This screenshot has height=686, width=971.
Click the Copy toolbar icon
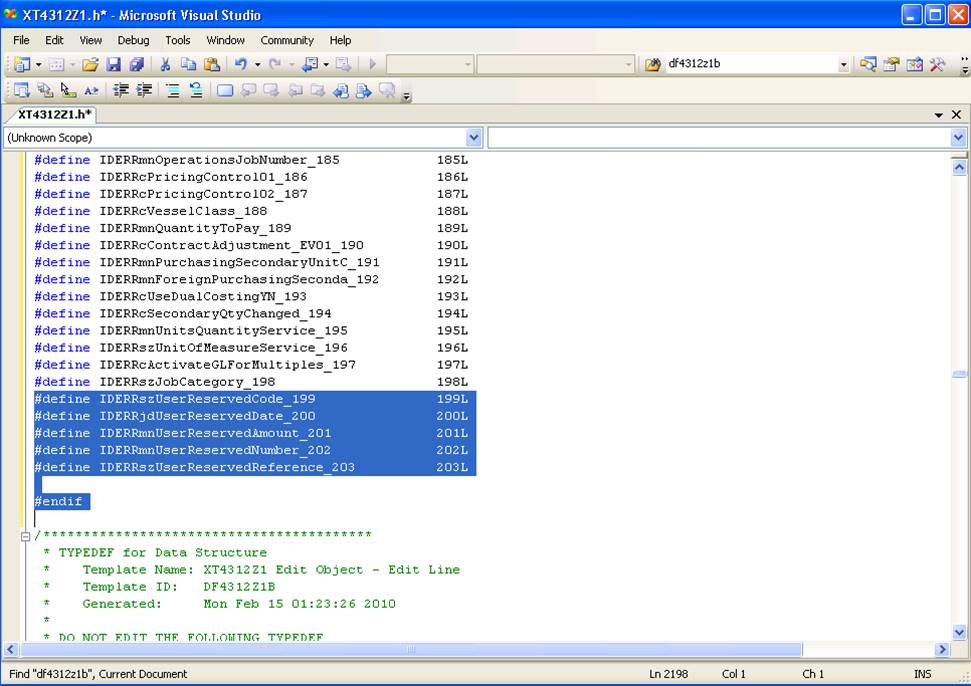pyautogui.click(x=188, y=64)
